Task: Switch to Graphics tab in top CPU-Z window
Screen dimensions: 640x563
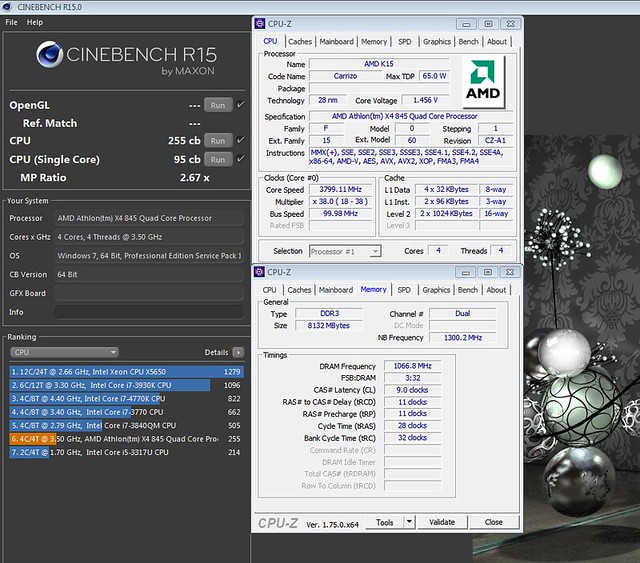Action: click(437, 42)
